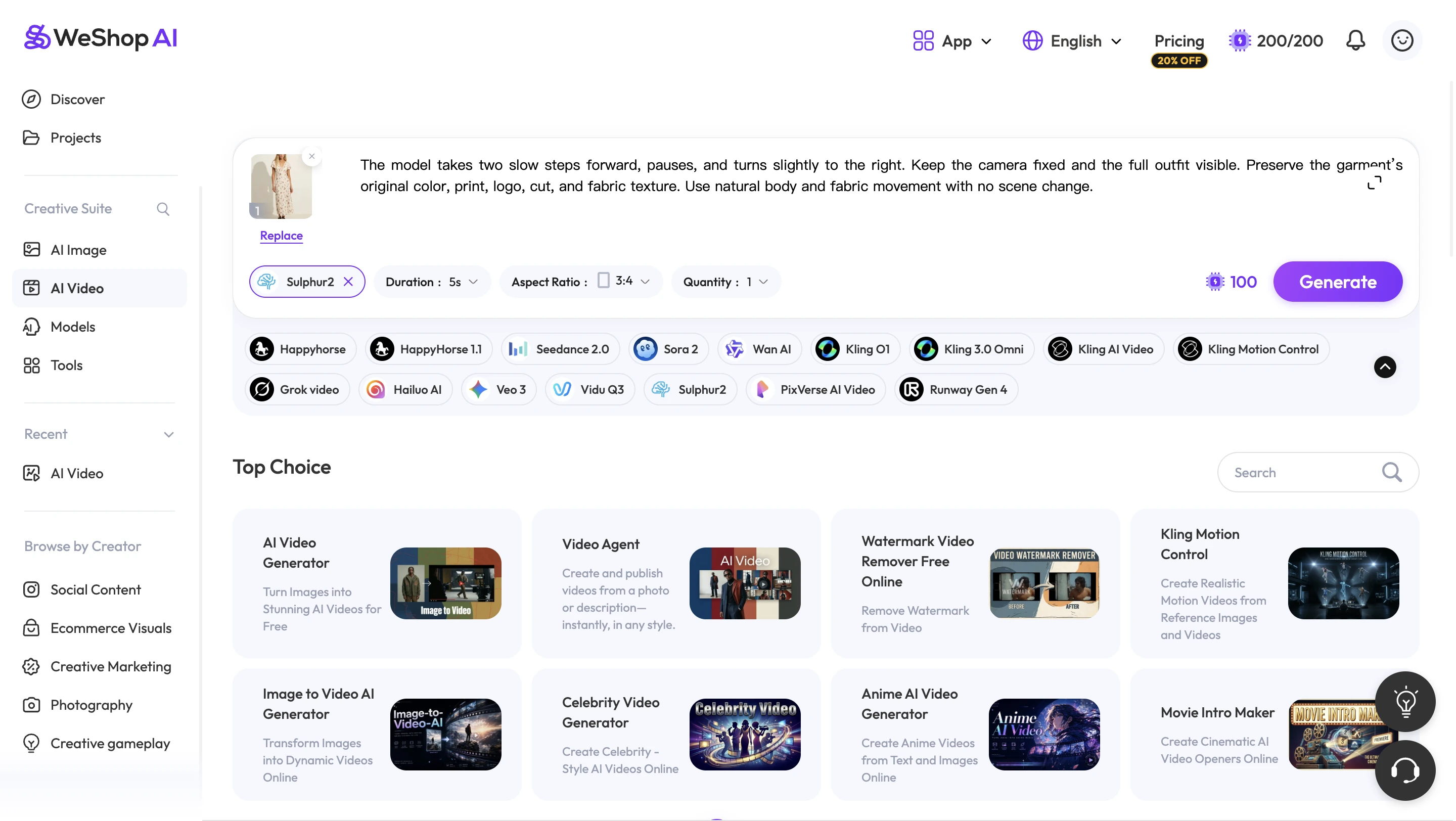
Task: Choose the Sora 2 model
Action: (x=668, y=349)
